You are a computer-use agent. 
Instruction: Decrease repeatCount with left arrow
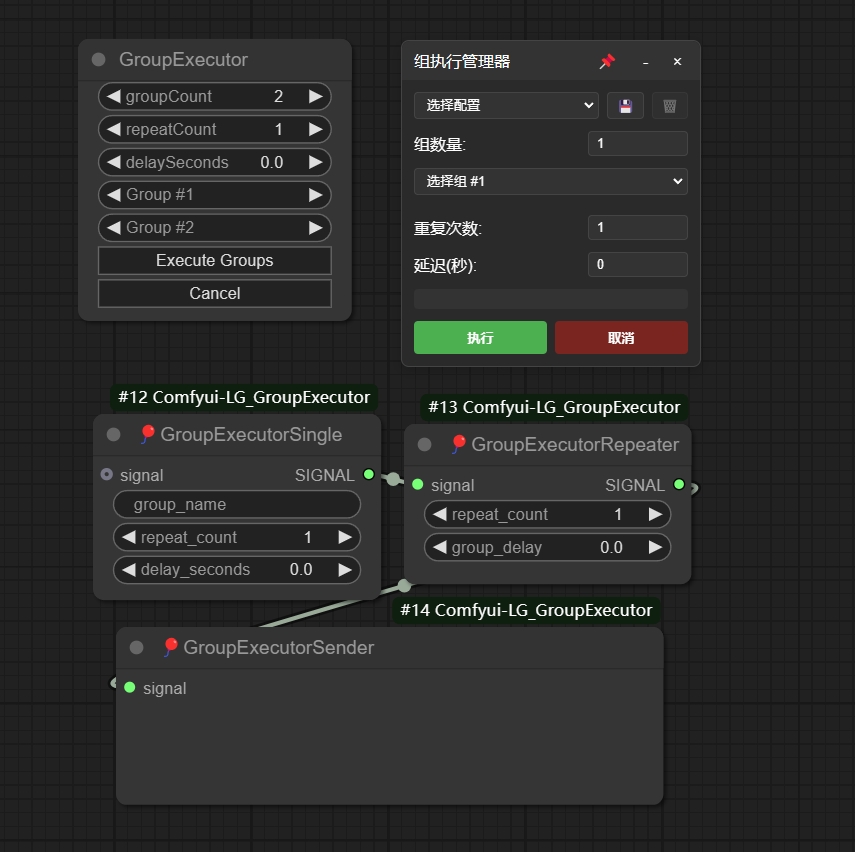(x=113, y=129)
